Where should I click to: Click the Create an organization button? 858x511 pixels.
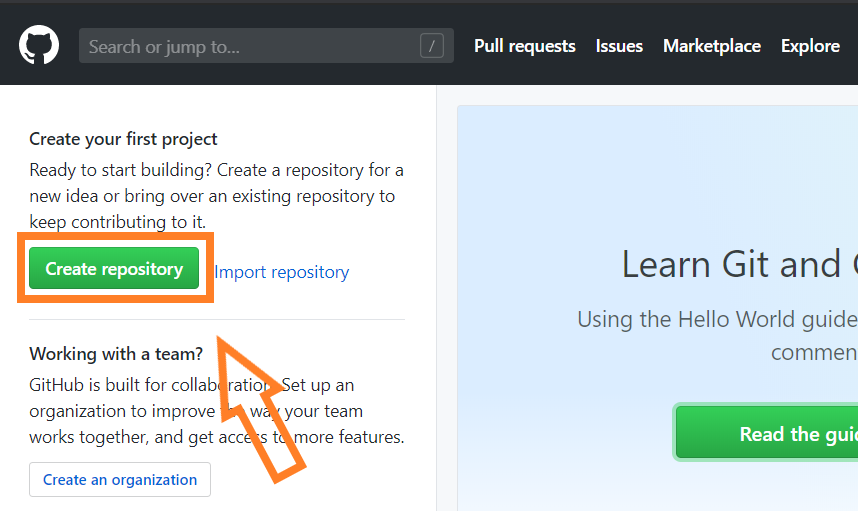(x=120, y=480)
